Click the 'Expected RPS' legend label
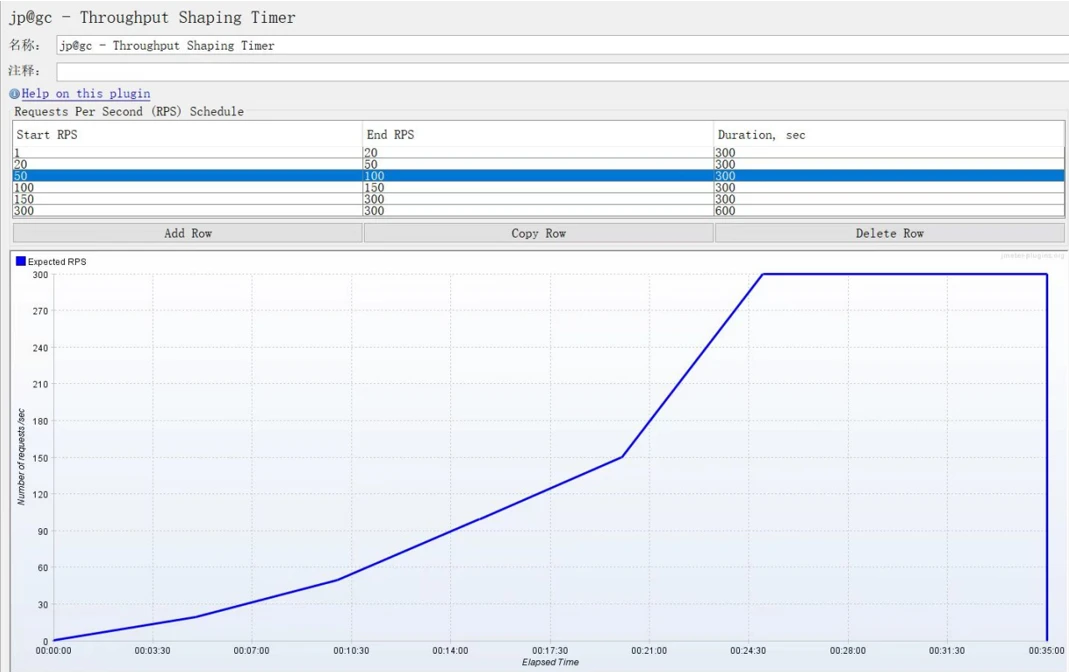 (x=57, y=262)
